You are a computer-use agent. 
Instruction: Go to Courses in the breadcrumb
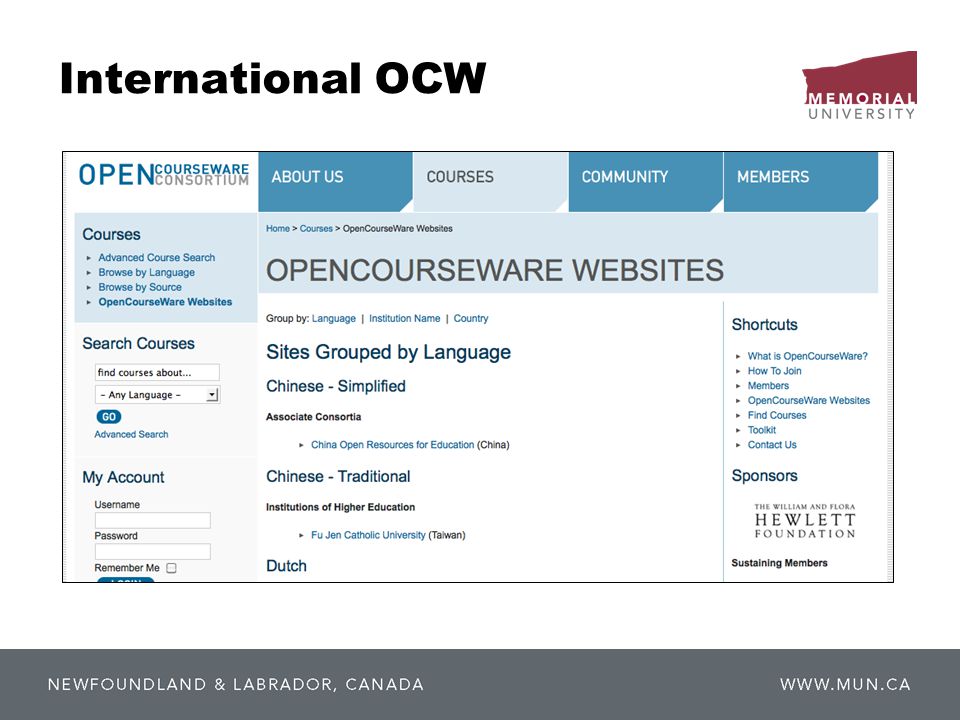pyautogui.click(x=316, y=228)
